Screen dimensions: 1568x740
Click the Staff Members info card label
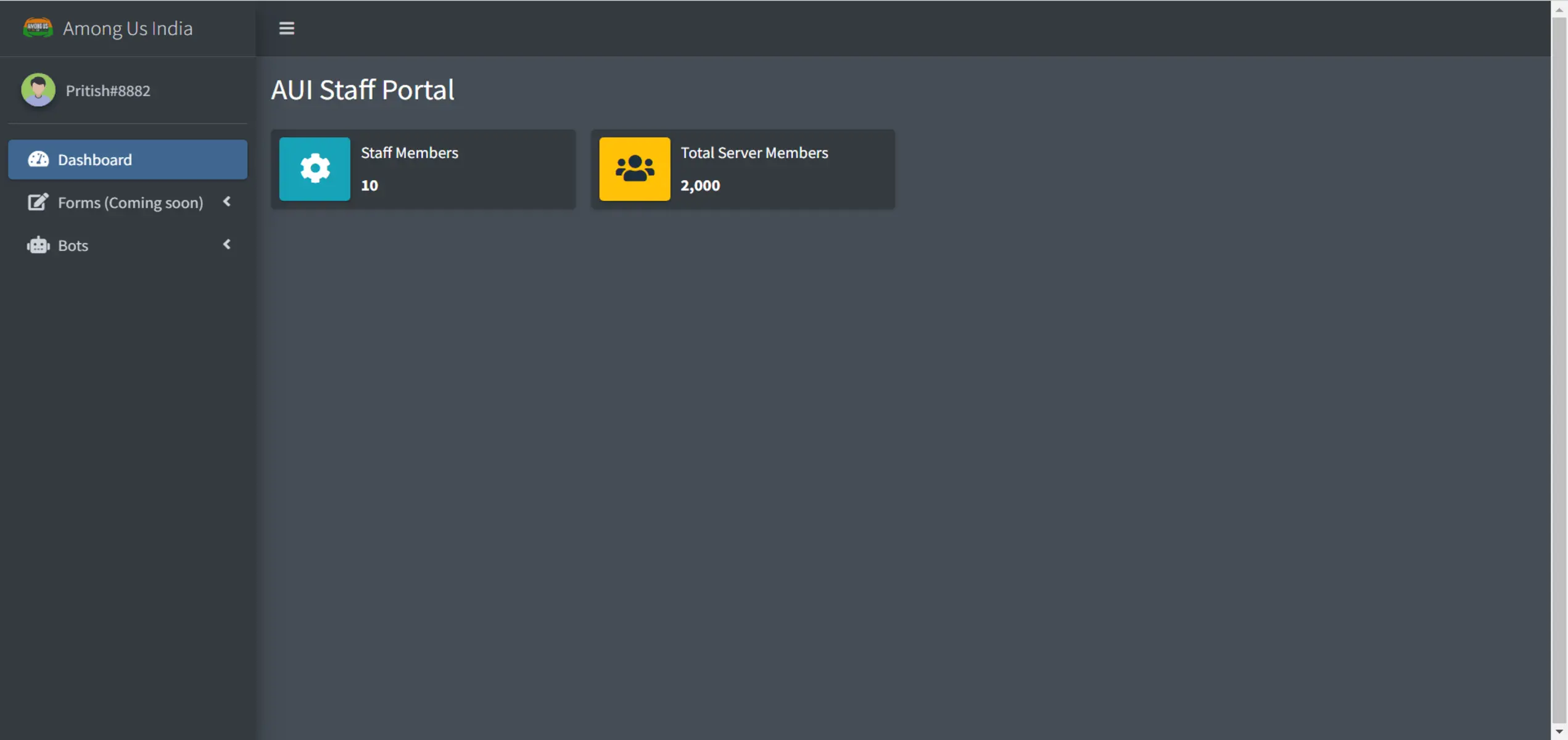click(410, 153)
